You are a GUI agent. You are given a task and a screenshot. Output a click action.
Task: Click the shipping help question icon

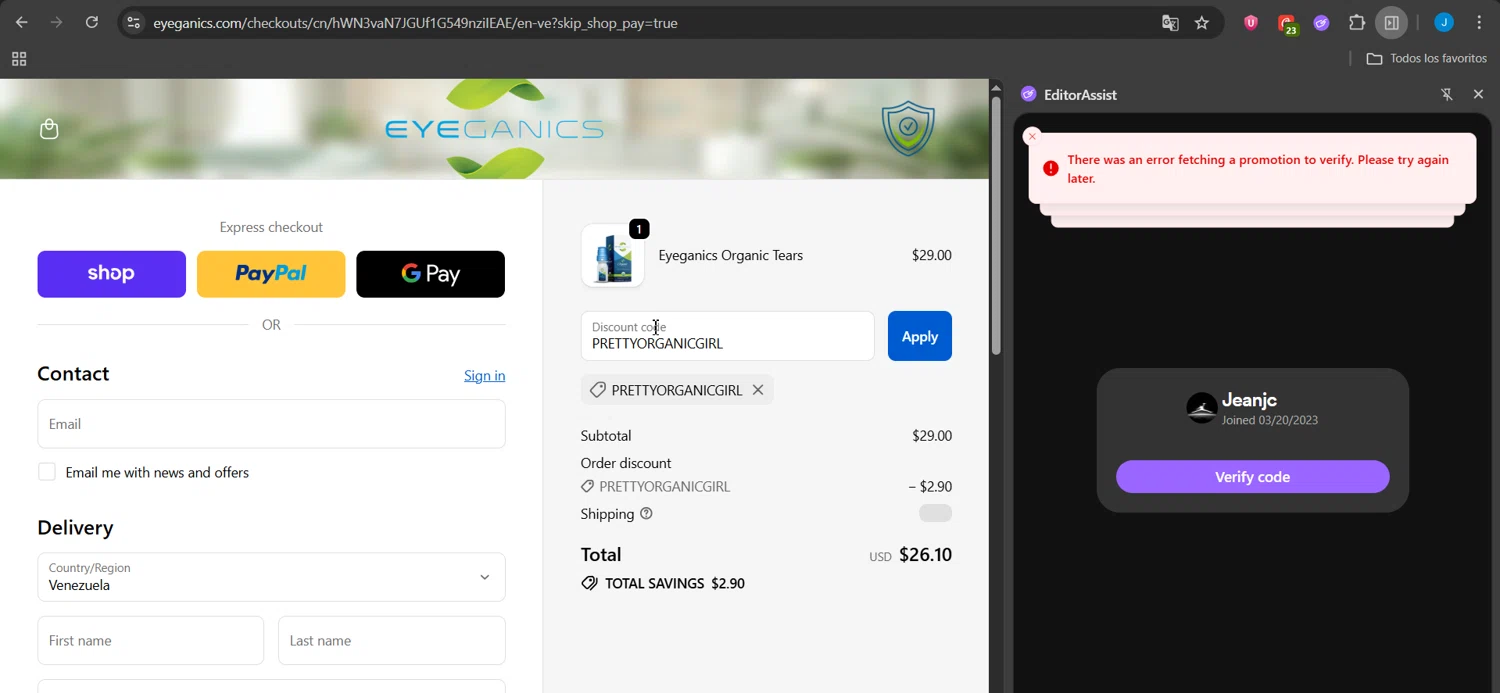[646, 514]
